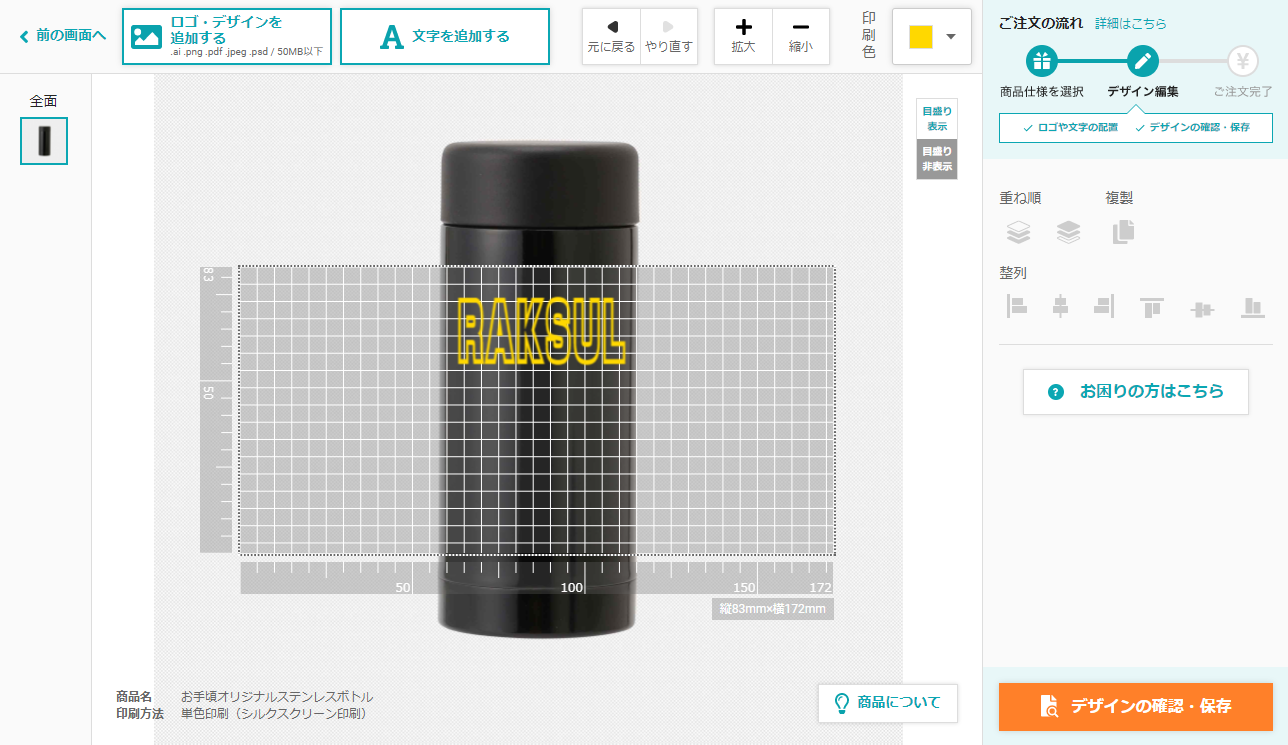Align right using 整列 icon
Screen dimensions: 1288x745
click(x=1104, y=307)
